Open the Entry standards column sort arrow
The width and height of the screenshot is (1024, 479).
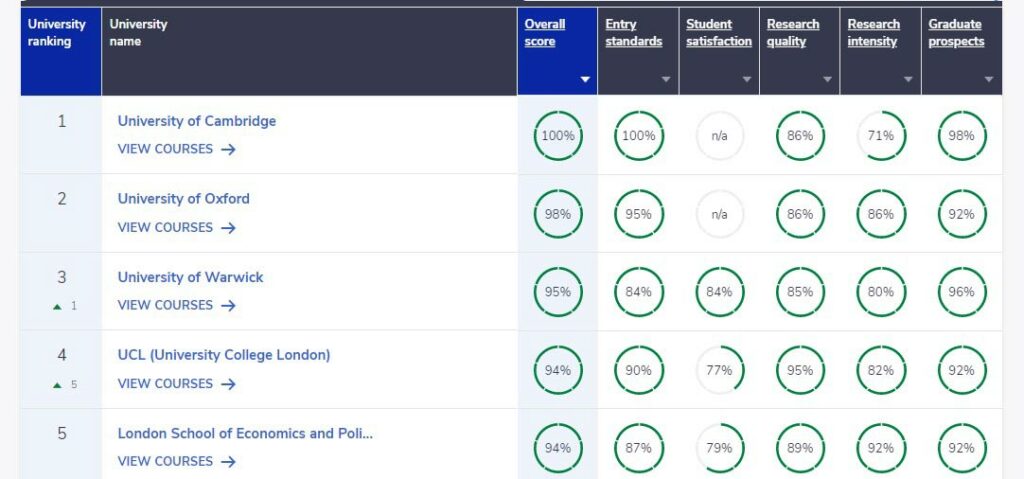pos(666,79)
